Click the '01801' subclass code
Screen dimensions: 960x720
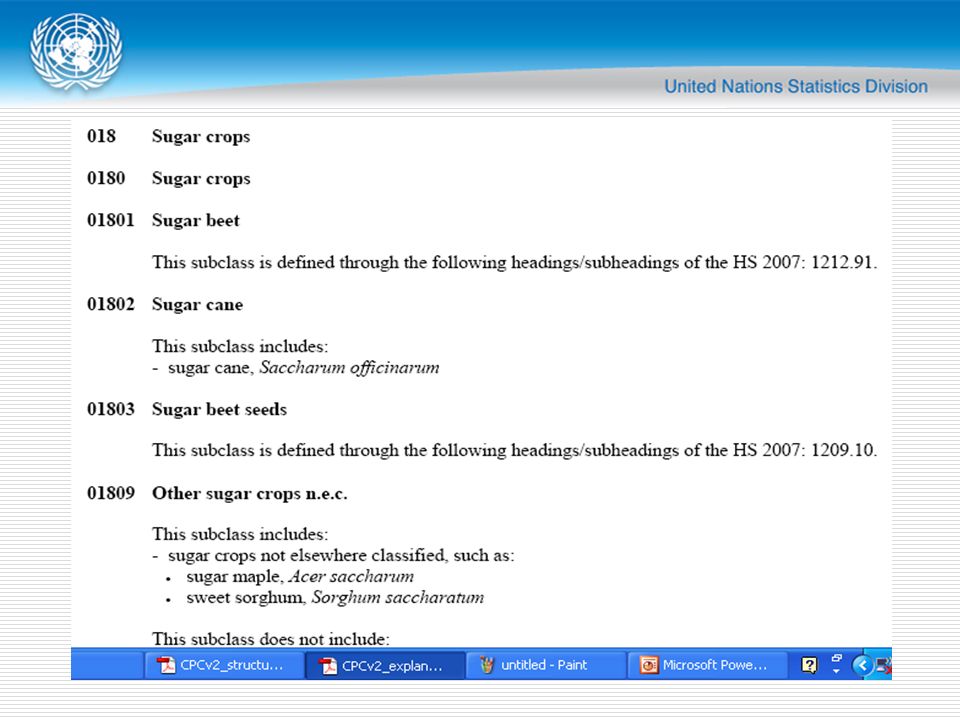click(x=110, y=220)
